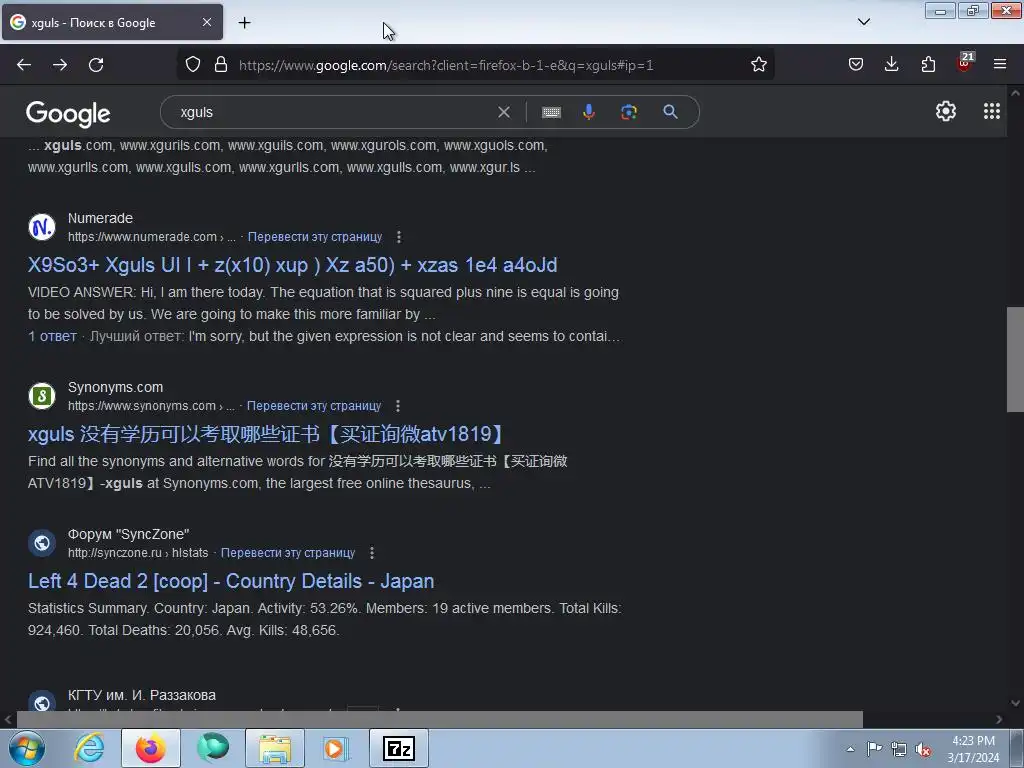This screenshot has height=768, width=1024.
Task: Open Windows Explorer folder in taskbar
Action: 275,748
